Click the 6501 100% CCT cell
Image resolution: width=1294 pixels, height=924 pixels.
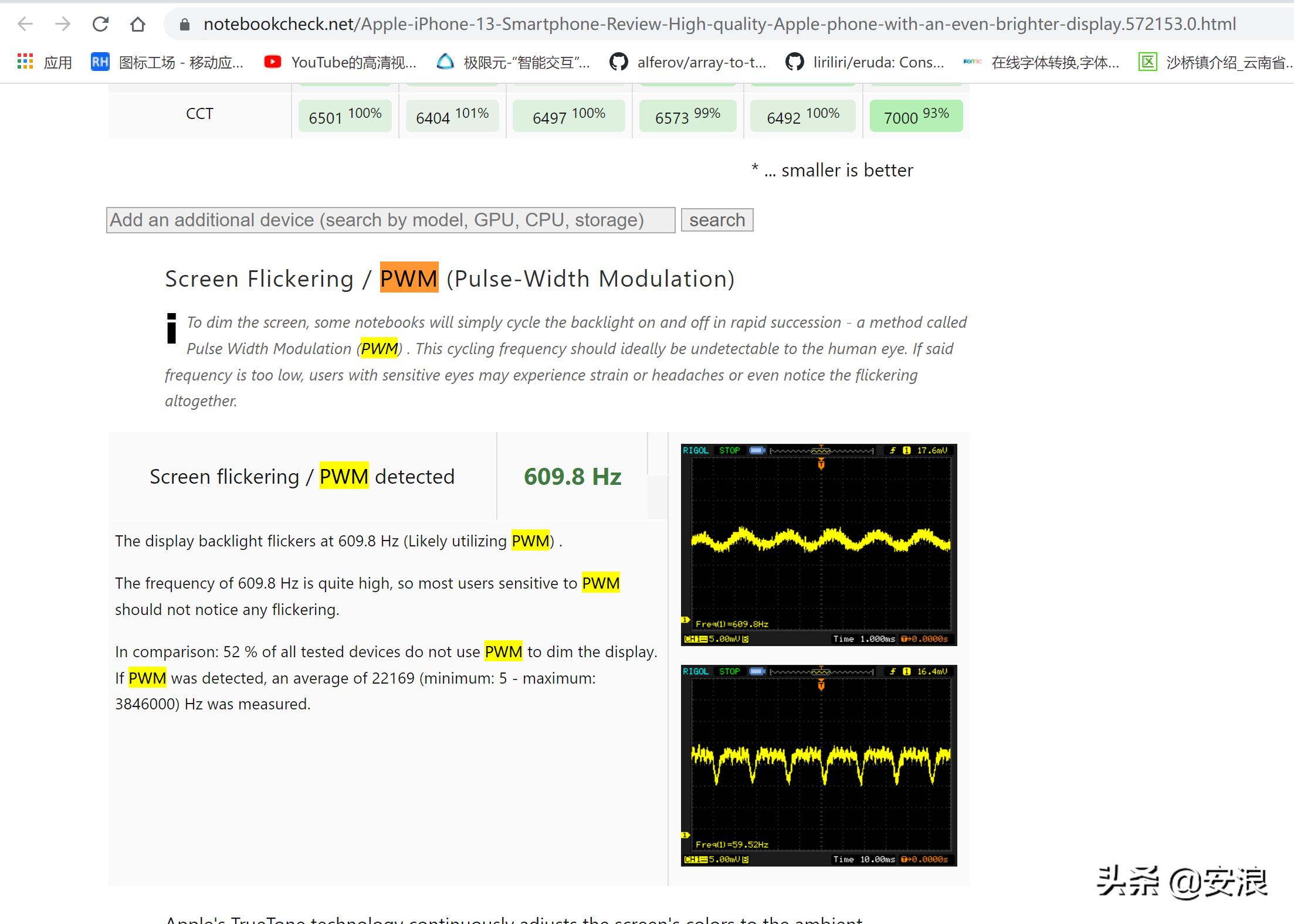345,116
